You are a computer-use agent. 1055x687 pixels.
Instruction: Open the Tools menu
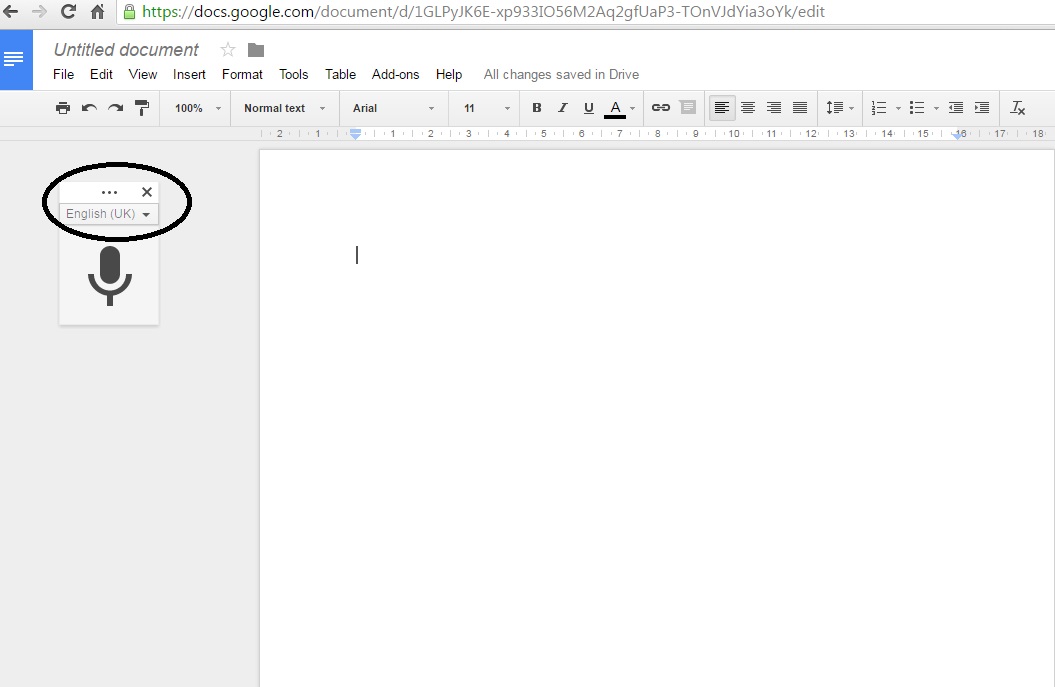(x=293, y=74)
